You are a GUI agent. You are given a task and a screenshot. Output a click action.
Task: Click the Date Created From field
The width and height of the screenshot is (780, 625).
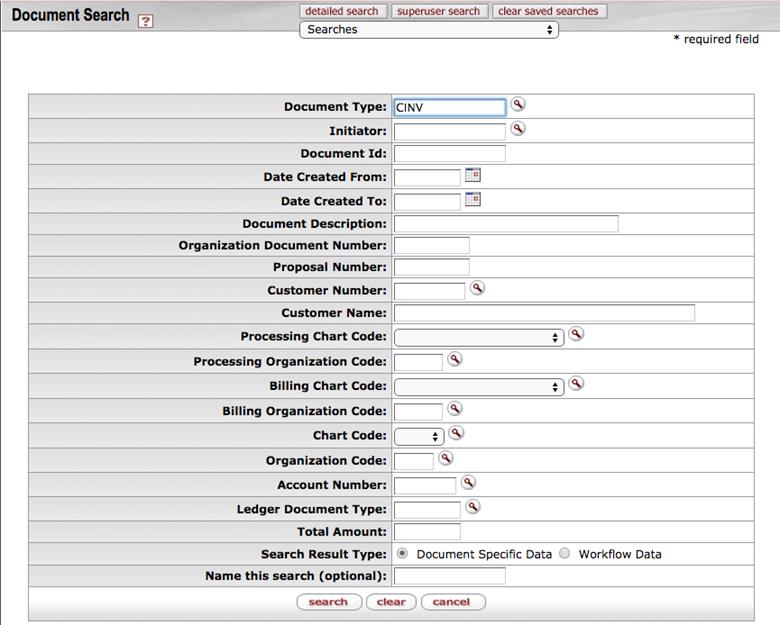click(x=427, y=178)
